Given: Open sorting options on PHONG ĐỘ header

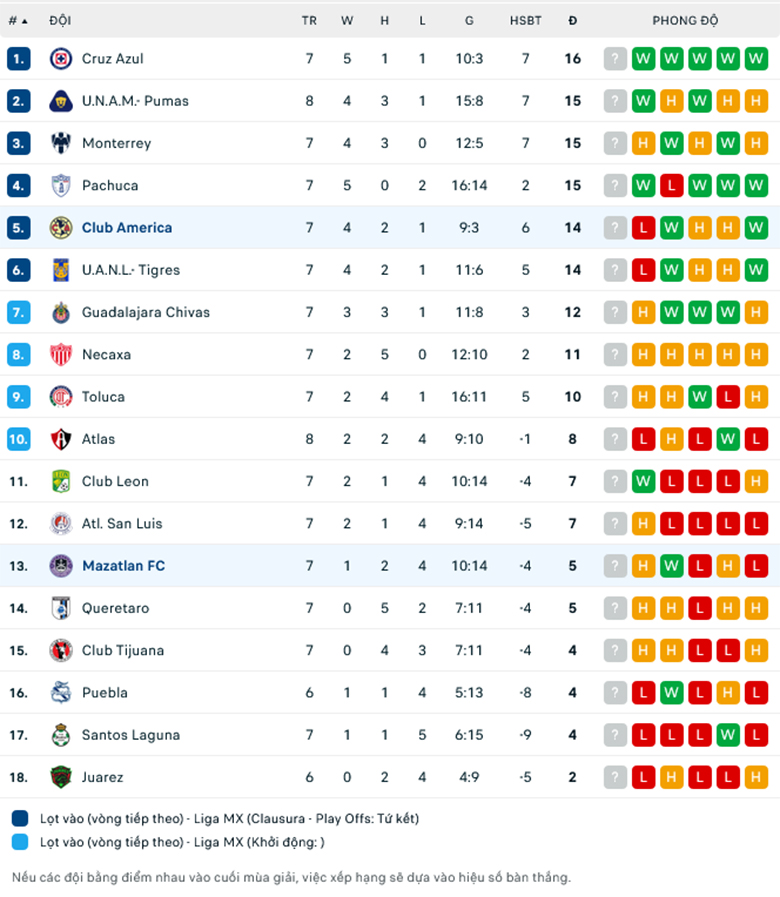Looking at the screenshot, I should click(x=686, y=20).
